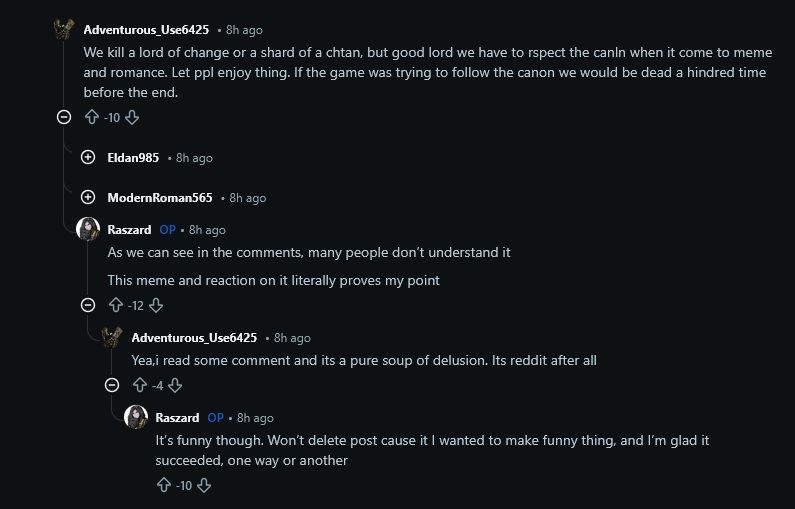Open Raszard's username on the last reply
The image size is (795, 509).
[177, 418]
